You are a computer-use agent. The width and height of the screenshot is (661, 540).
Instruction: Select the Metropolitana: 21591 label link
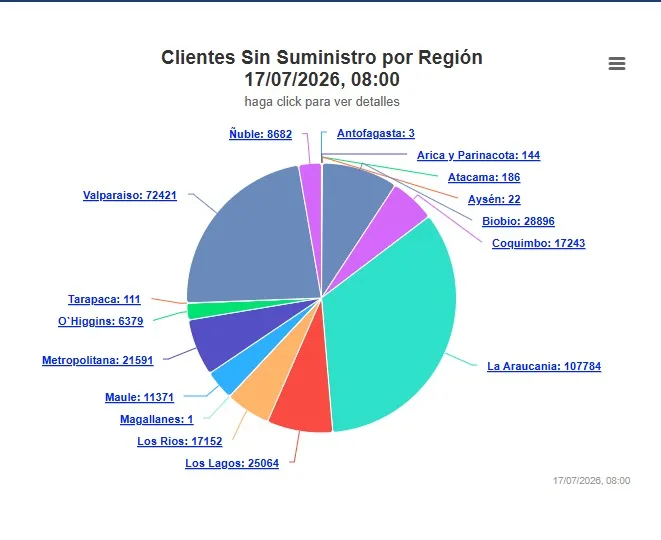pyautogui.click(x=98, y=360)
